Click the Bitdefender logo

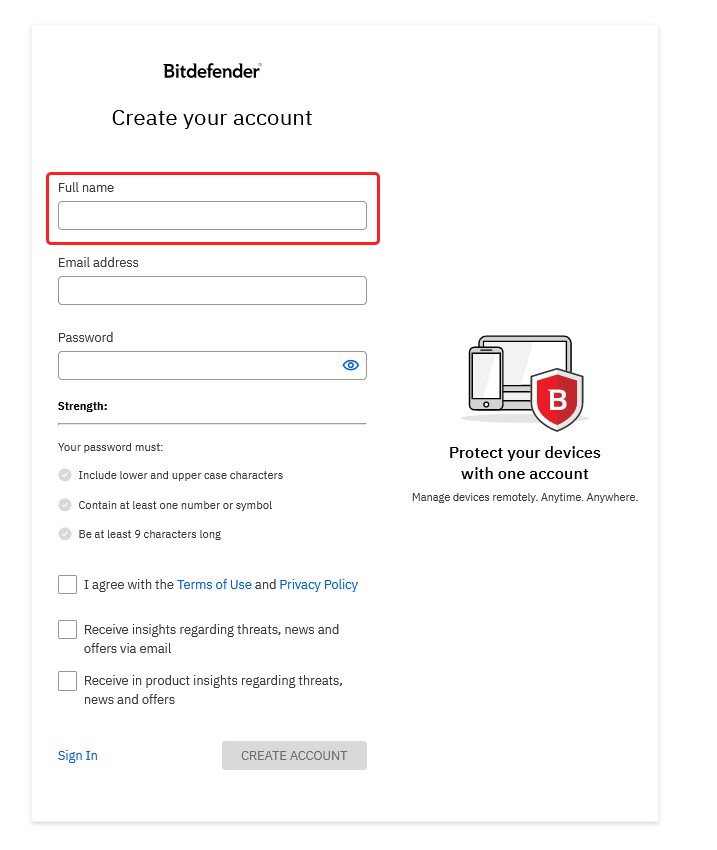[212, 71]
